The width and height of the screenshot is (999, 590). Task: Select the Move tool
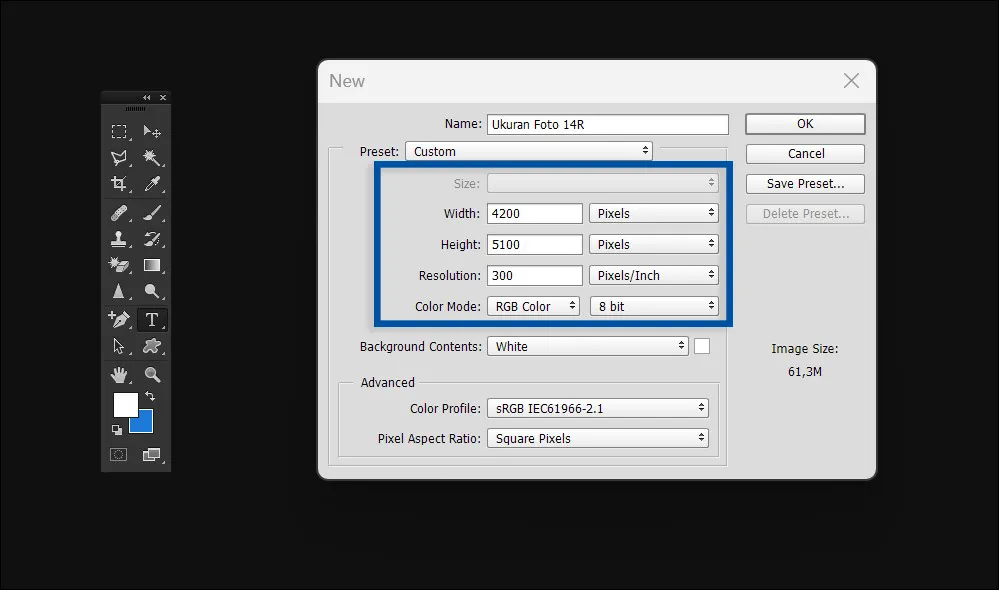[x=152, y=131]
